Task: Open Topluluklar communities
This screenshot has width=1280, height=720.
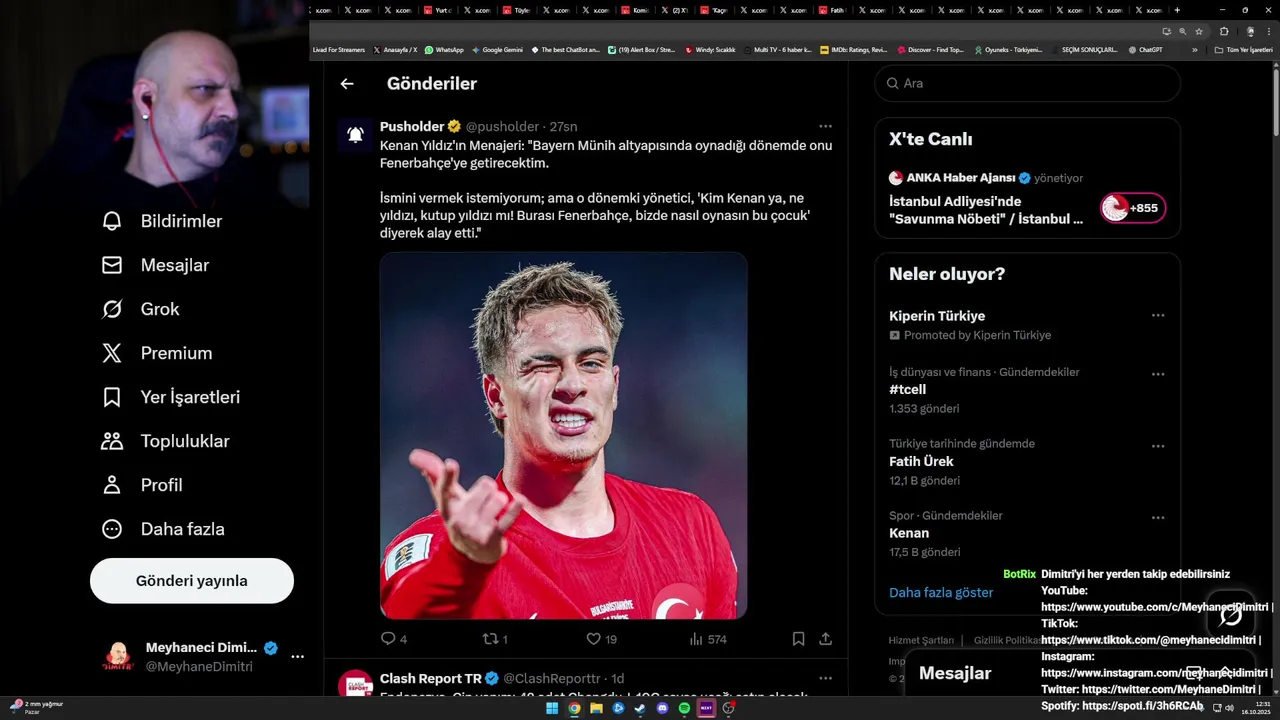Action: (165, 441)
